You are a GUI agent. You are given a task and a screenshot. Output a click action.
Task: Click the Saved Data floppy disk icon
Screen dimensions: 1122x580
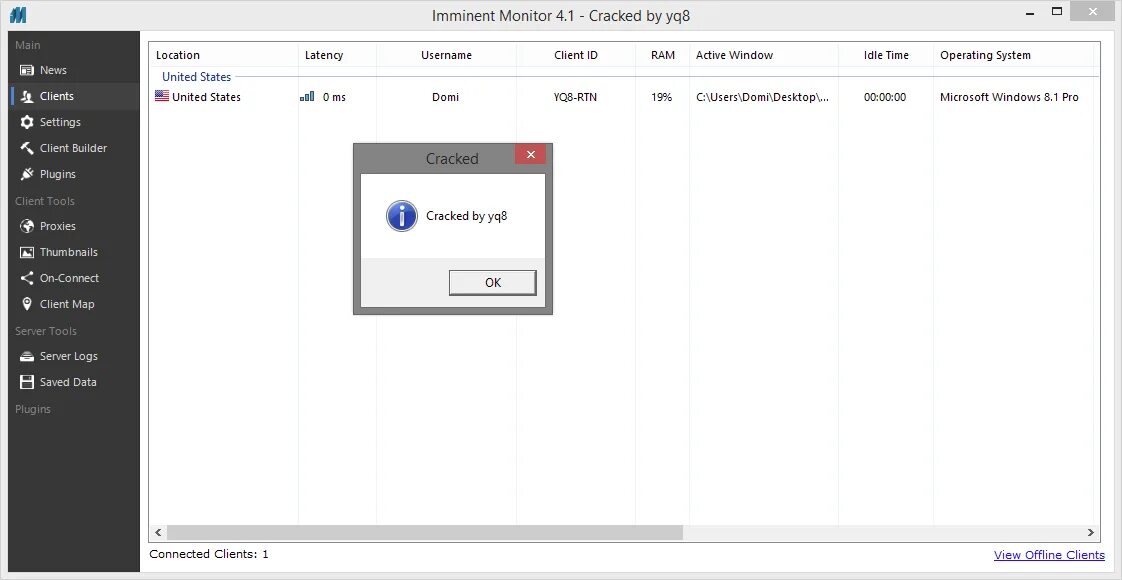(27, 382)
